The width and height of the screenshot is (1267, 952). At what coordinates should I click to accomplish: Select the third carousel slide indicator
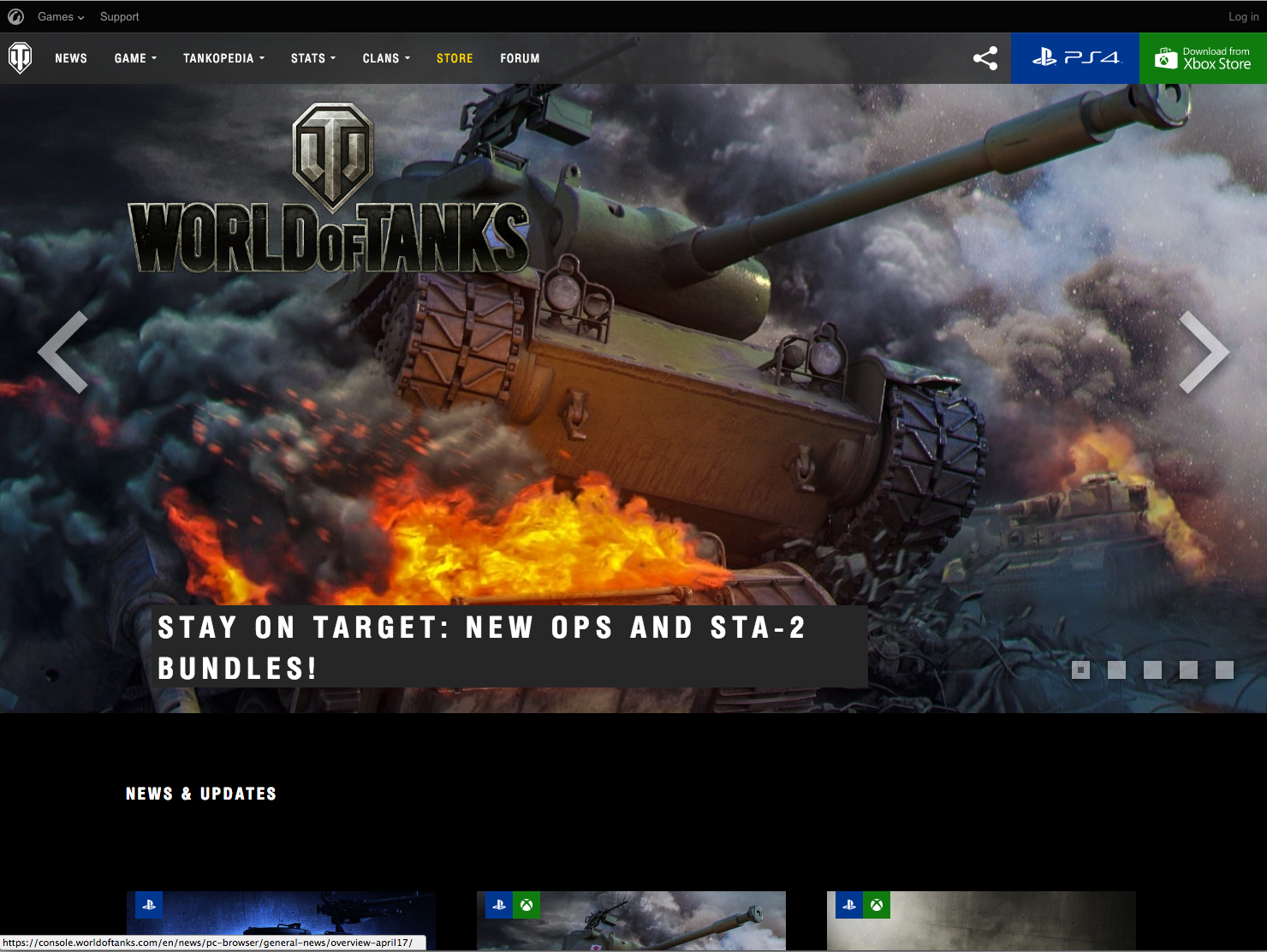pyautogui.click(x=1153, y=669)
